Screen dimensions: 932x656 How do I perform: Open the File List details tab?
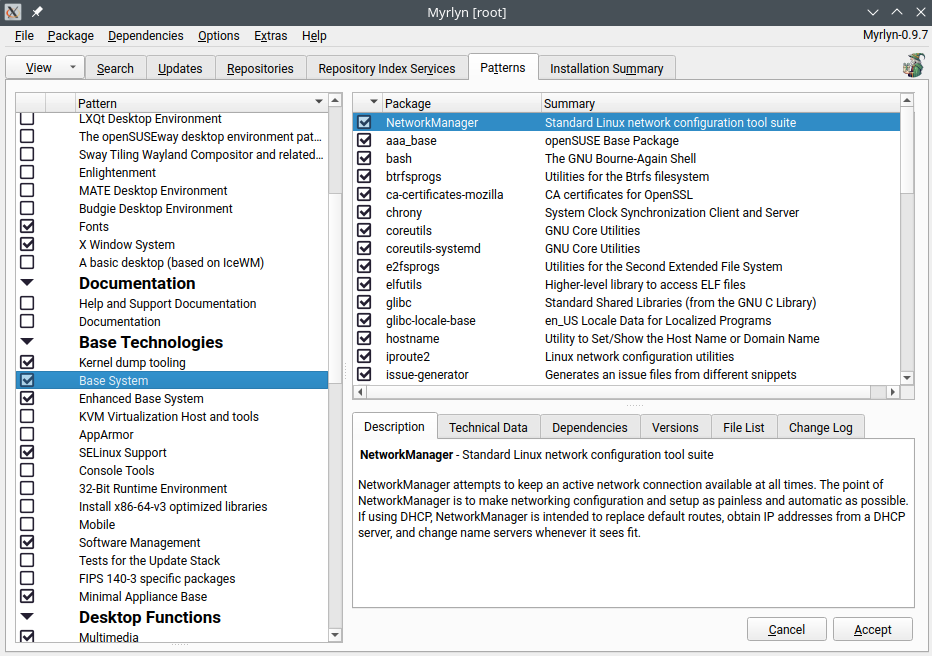pyautogui.click(x=743, y=427)
